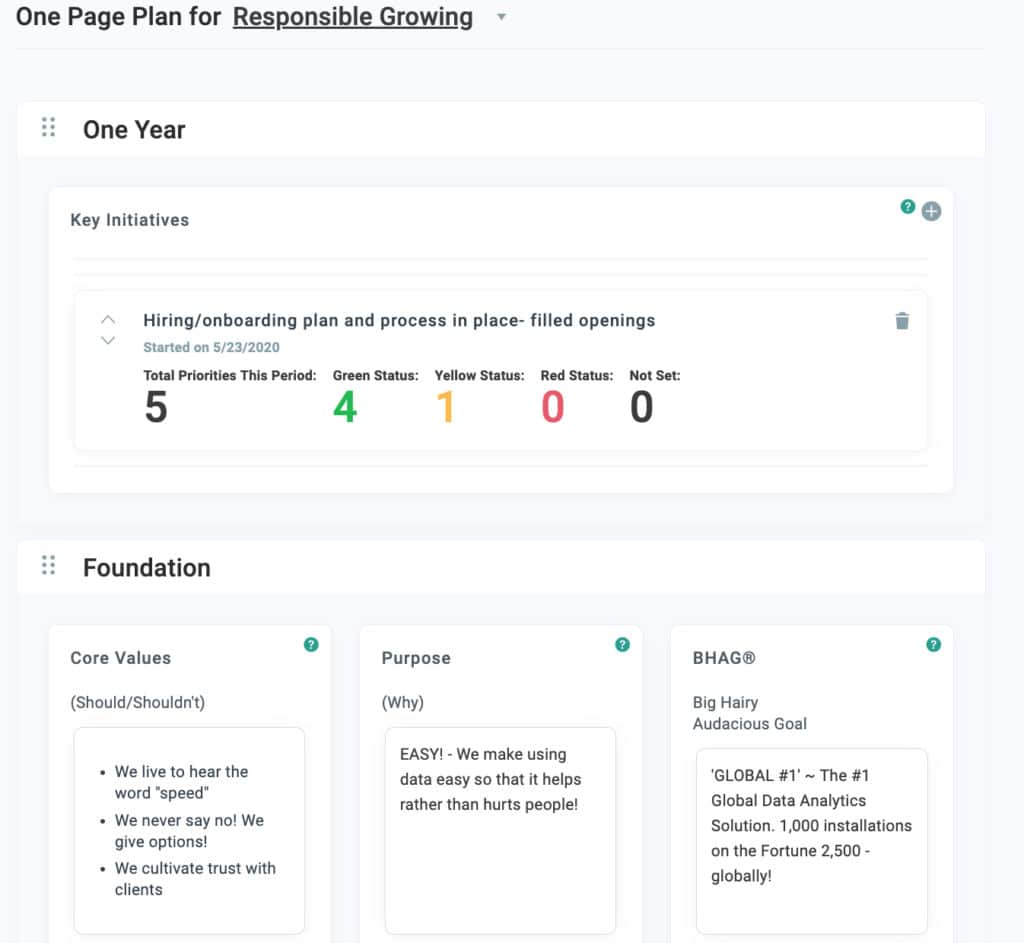Viewport: 1024px width, 943px height.
Task: Click the Core Values help icon
Action: click(x=311, y=645)
